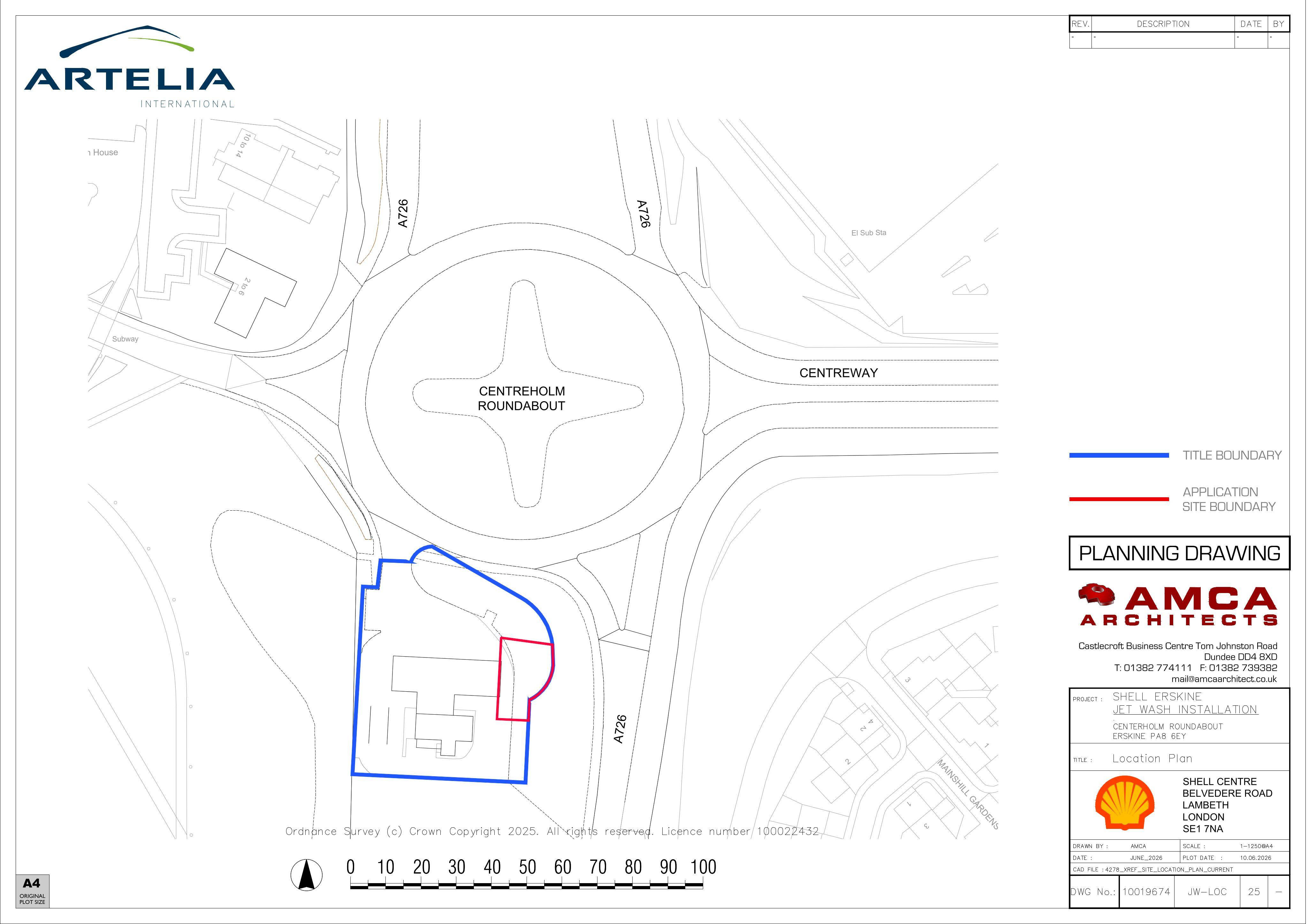Image resolution: width=1308 pixels, height=924 pixels.
Task: Click the APPLICATION SITE BOUNDARY legend text
Action: pos(1229,499)
